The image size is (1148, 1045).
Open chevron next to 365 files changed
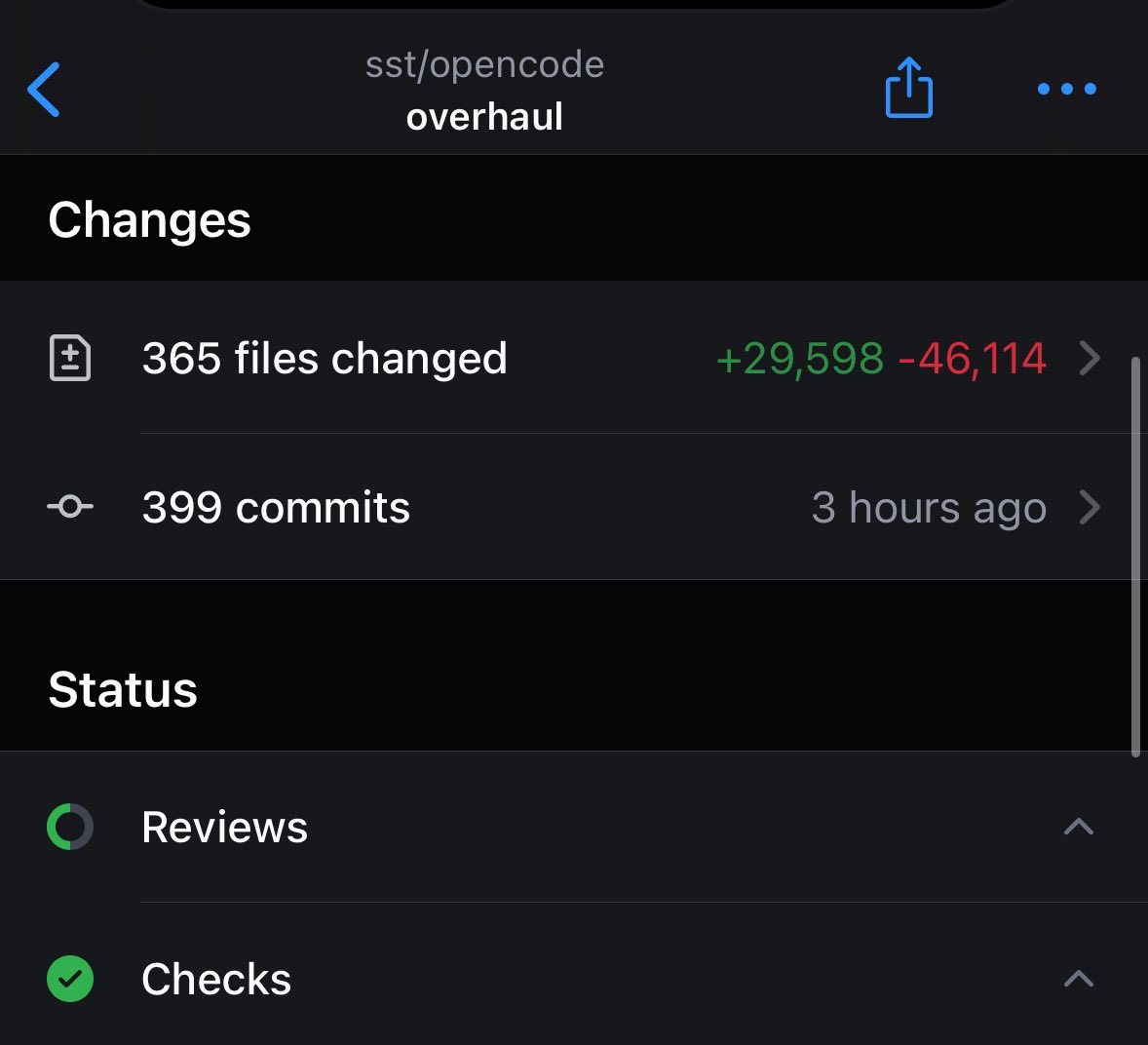[x=1091, y=358]
